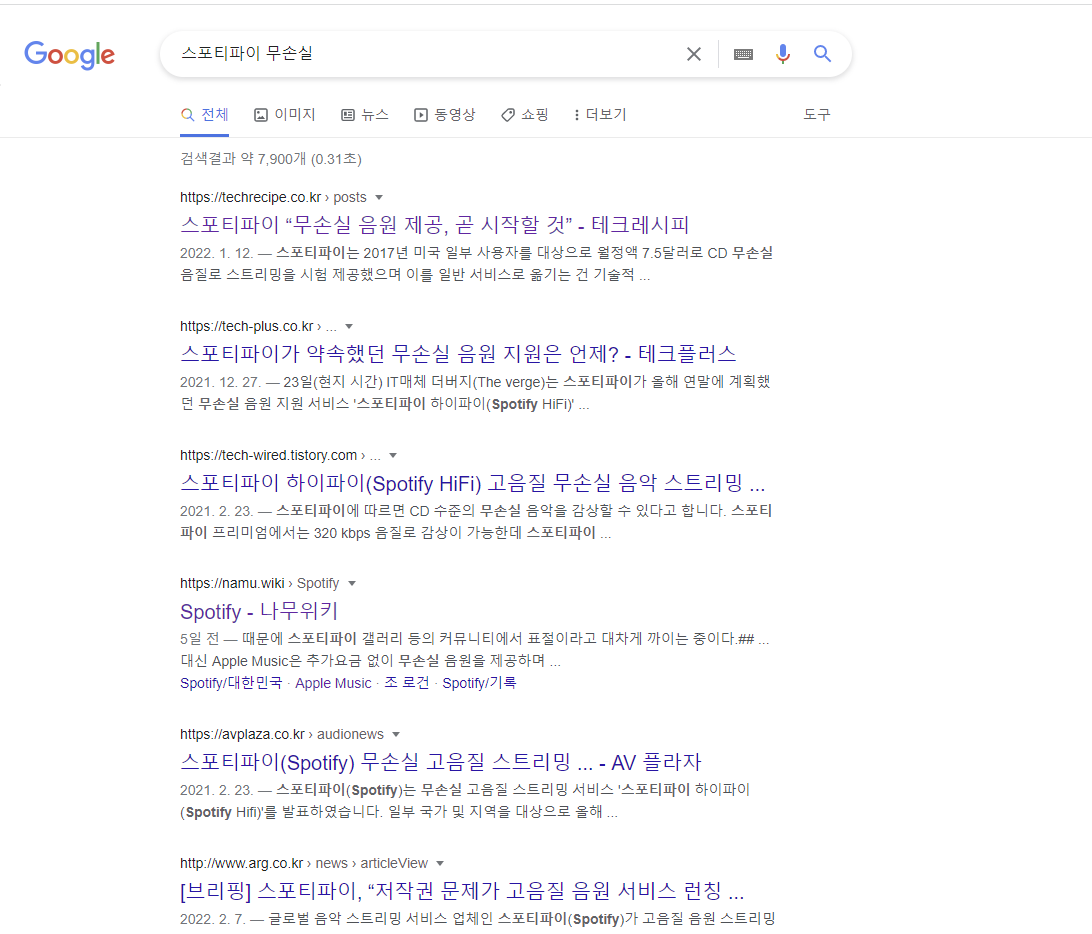Open the on-screen keyboard icon
Image resolution: width=1092 pixels, height=934 pixels.
point(743,54)
